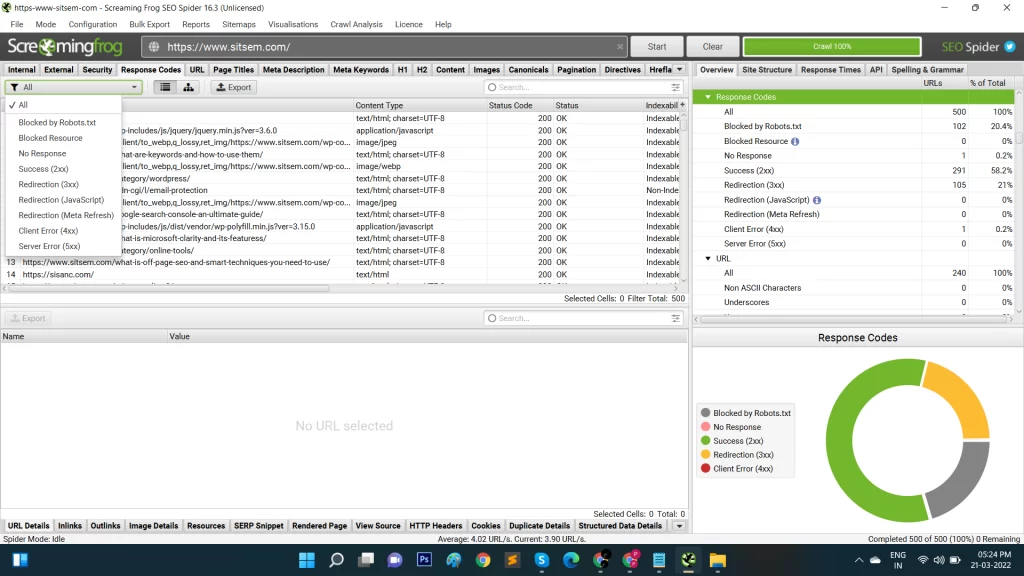Launch the Chat app from taskbar
The height and width of the screenshot is (576, 1024).
395,560
